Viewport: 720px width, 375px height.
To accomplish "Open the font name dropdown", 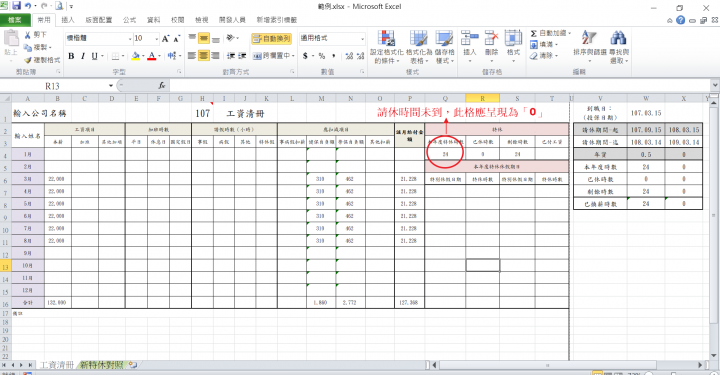I will (130, 39).
